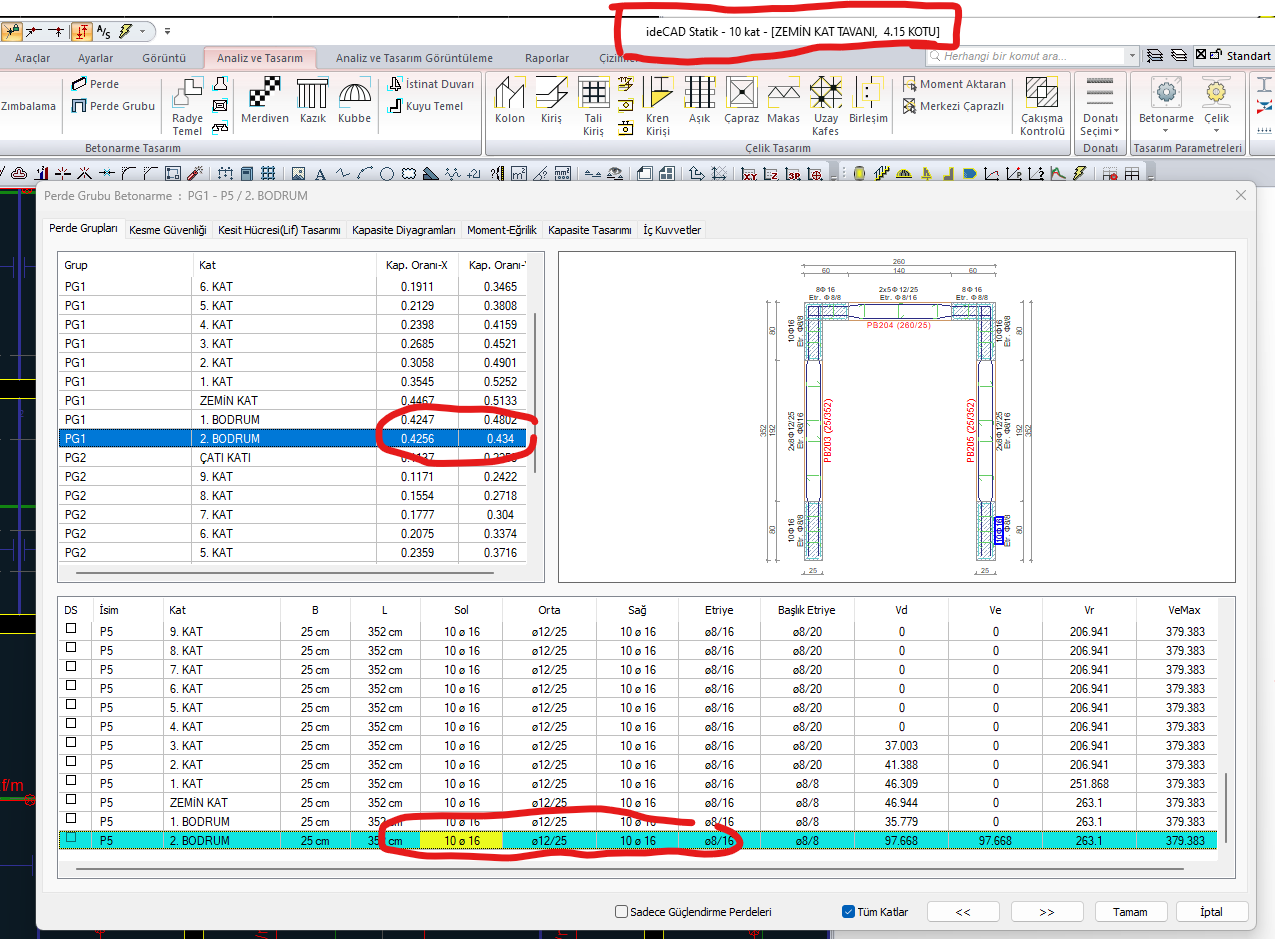
Task: Click the 3P view icon
Action: 794,174
